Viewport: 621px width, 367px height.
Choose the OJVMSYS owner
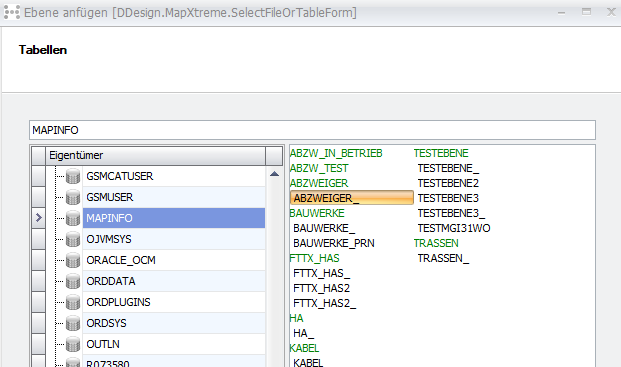(174, 239)
